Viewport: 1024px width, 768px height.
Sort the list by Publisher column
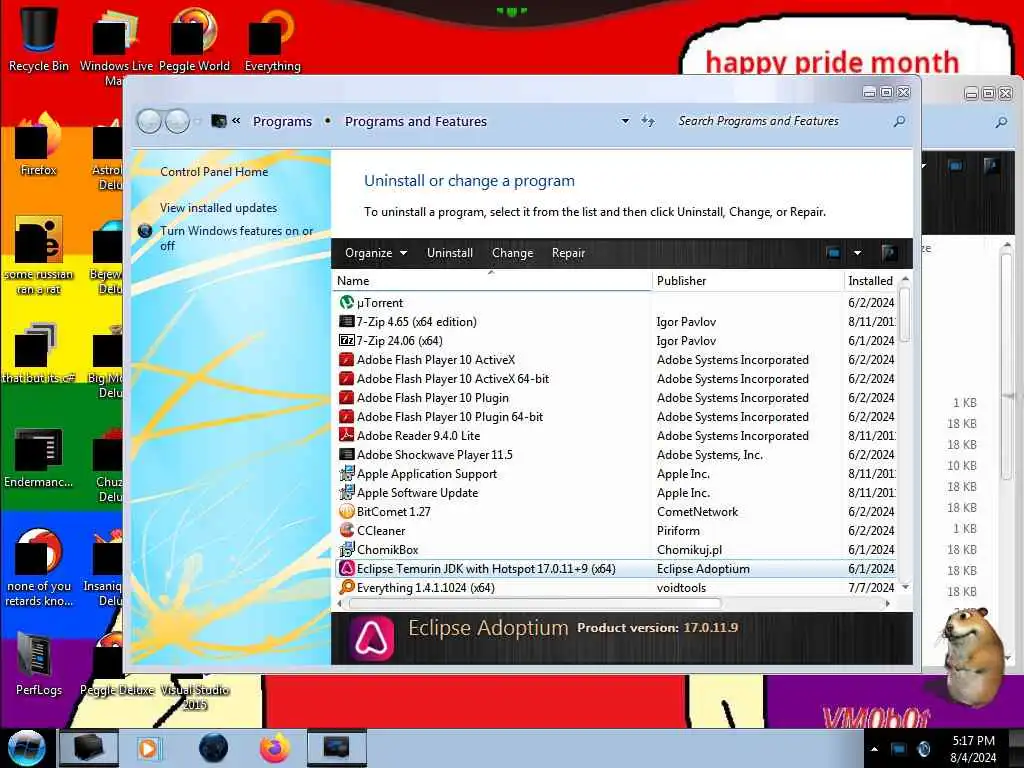pyautogui.click(x=748, y=281)
